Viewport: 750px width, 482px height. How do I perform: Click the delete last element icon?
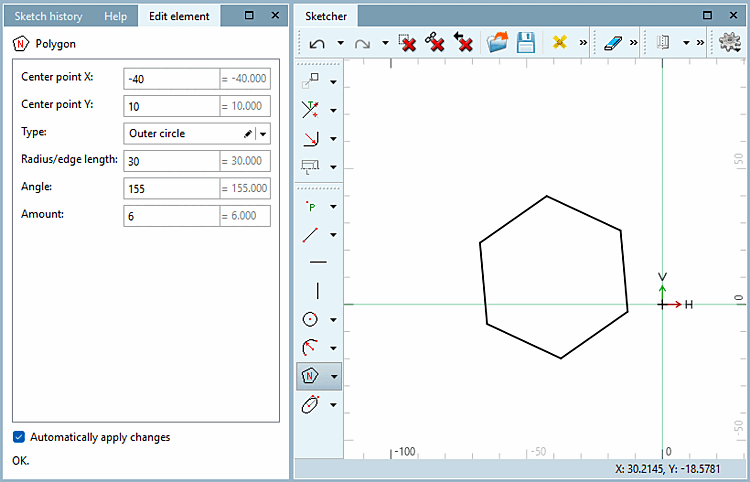[x=463, y=42]
